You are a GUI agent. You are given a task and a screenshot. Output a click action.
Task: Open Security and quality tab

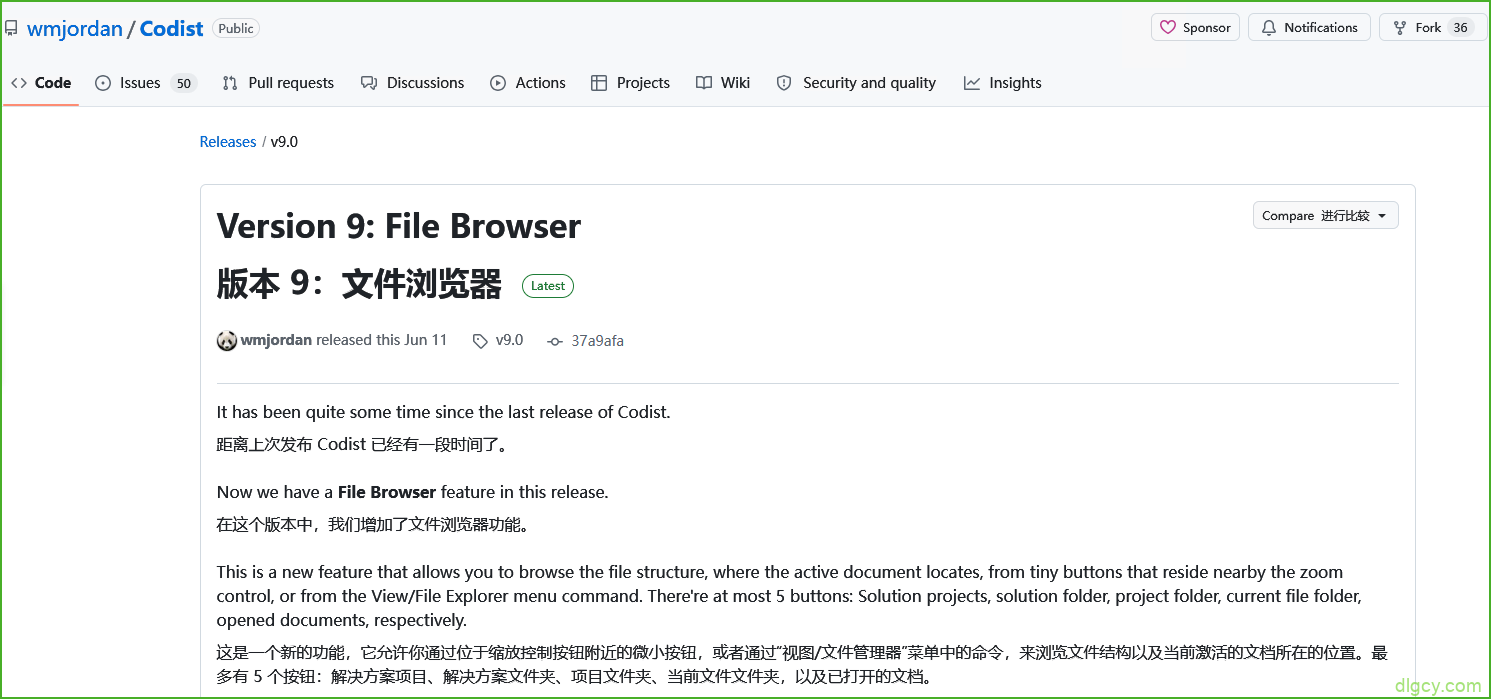click(856, 83)
